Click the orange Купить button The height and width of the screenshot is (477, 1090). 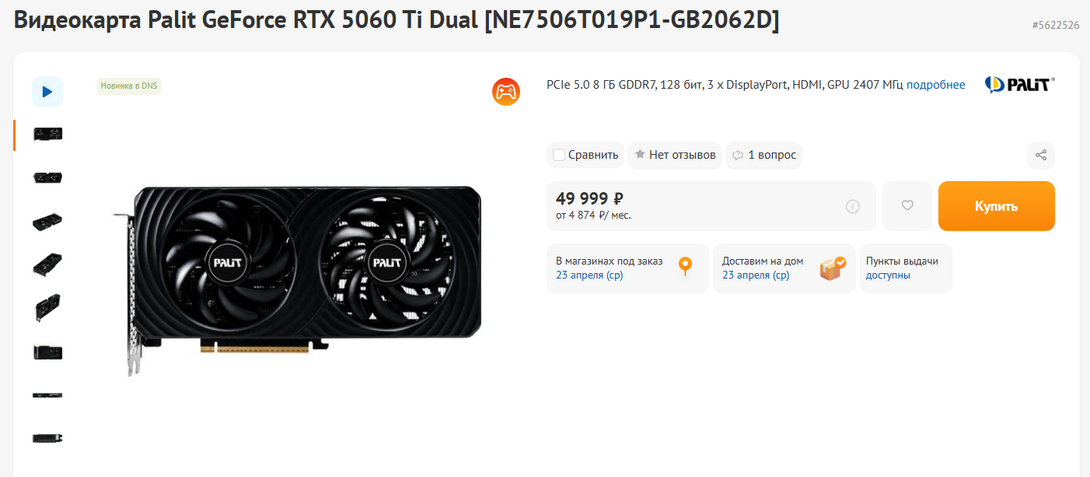pos(996,206)
